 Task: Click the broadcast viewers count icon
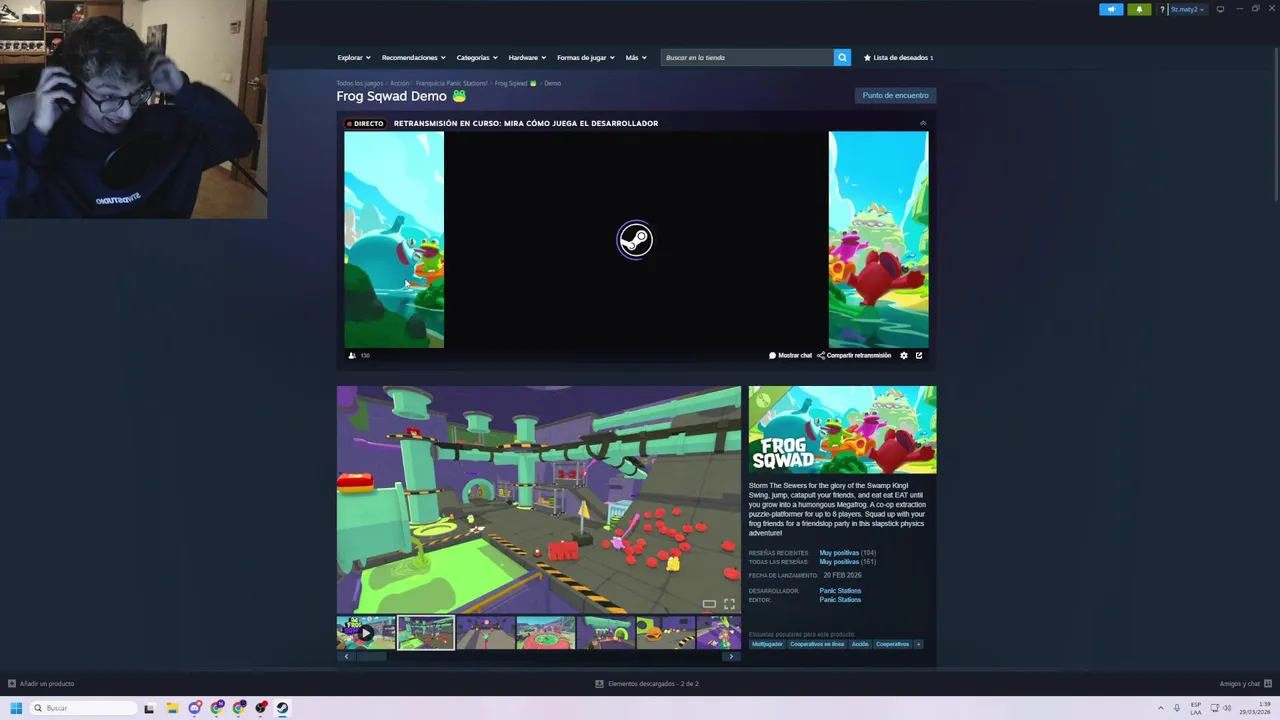352,355
